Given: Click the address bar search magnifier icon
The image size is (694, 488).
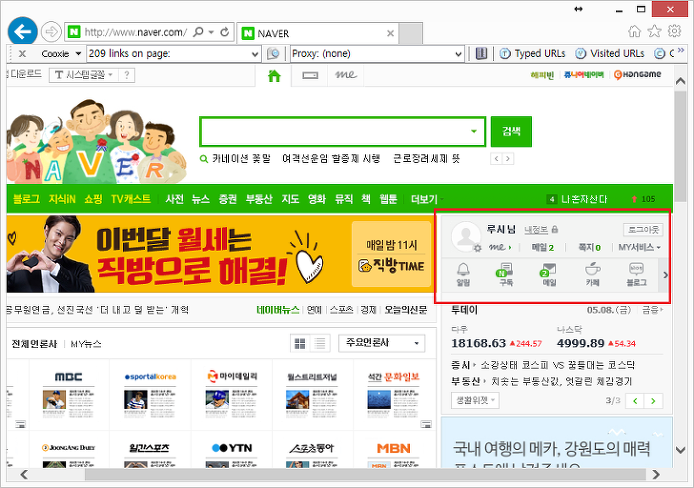Looking at the screenshot, I should 198,32.
